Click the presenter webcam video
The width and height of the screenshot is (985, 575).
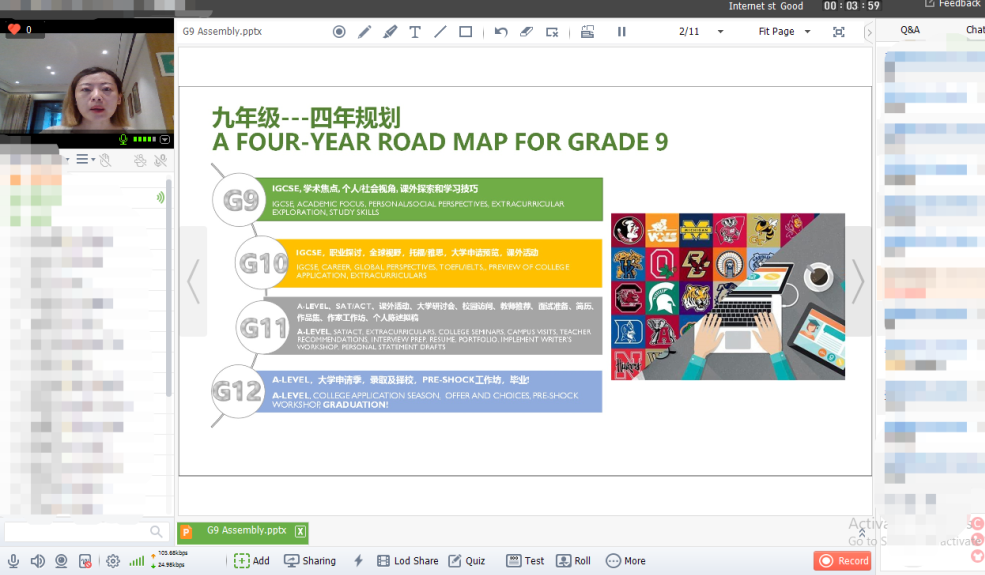click(x=87, y=84)
